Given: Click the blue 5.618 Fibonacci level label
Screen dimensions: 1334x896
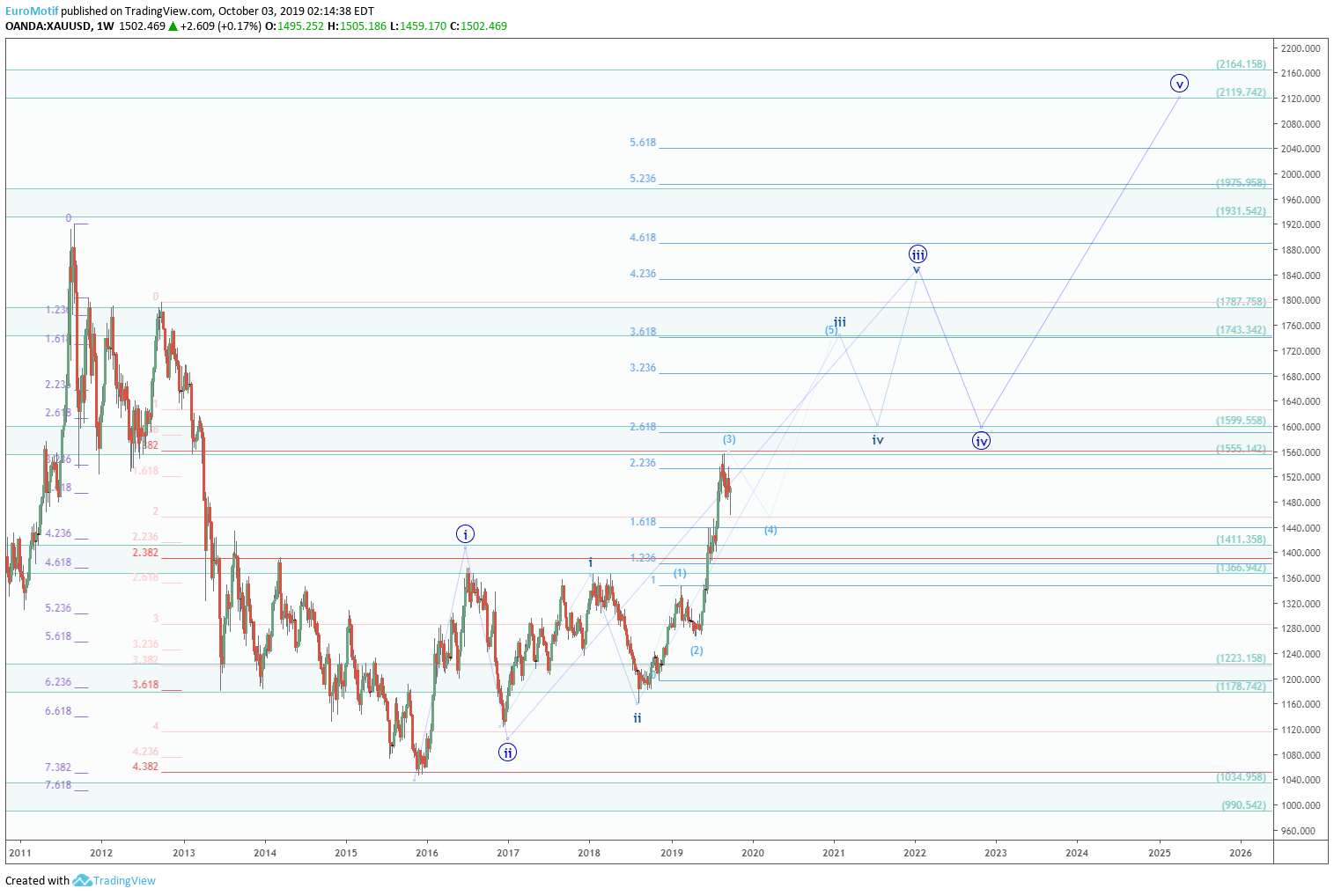Looking at the screenshot, I should click(643, 143).
